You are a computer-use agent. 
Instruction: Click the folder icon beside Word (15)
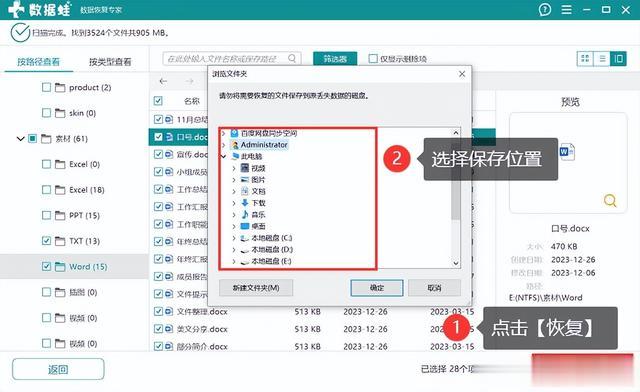(x=60, y=267)
